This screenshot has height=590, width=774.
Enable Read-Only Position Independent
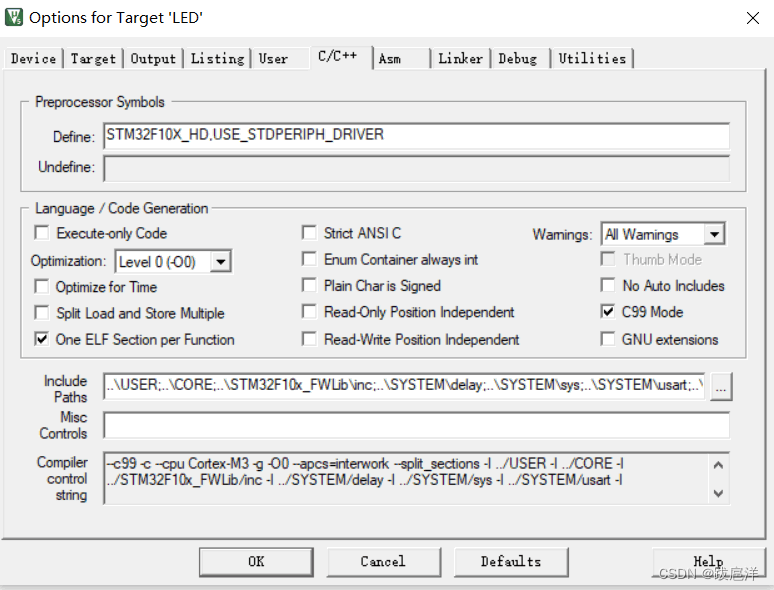tap(309, 312)
